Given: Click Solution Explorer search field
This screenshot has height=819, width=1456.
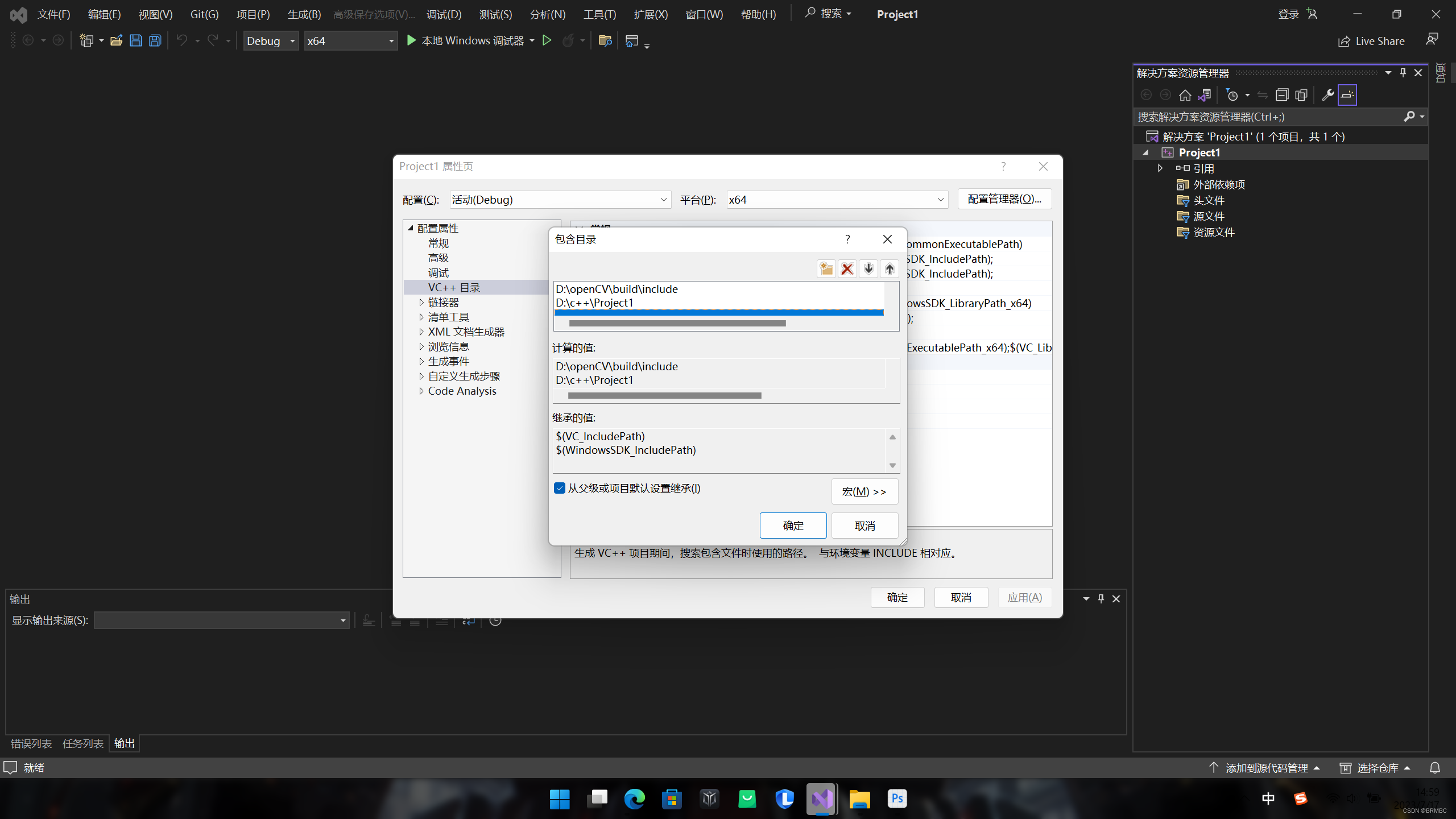Looking at the screenshot, I should coord(1268,117).
